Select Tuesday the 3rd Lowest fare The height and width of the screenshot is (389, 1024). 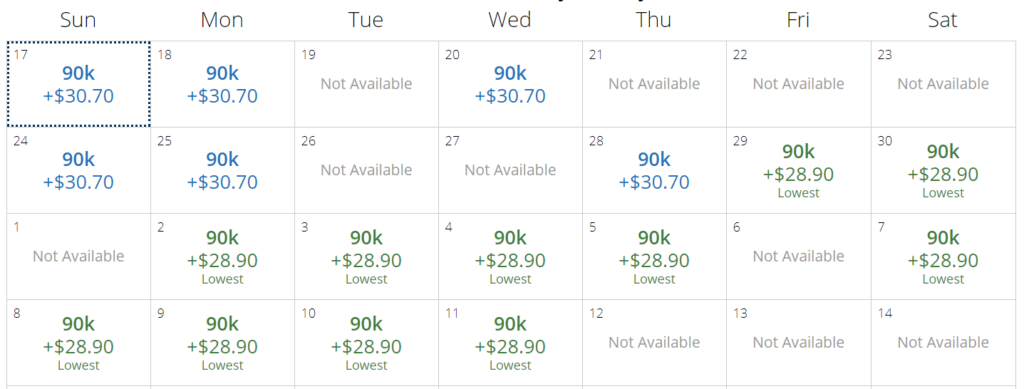coord(366,257)
